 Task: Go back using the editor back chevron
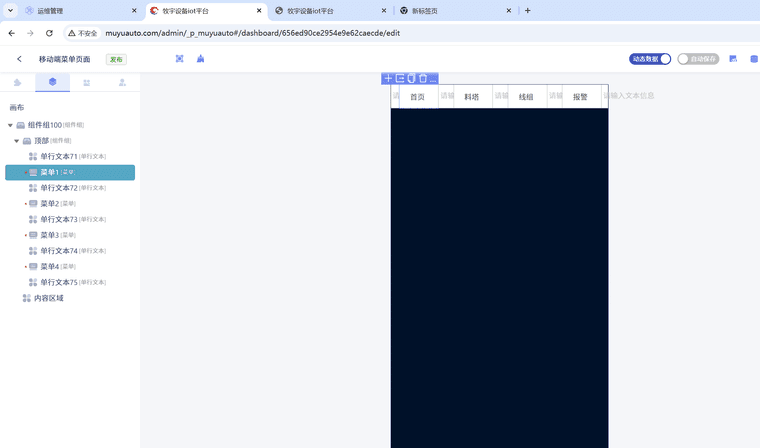click(x=19, y=59)
